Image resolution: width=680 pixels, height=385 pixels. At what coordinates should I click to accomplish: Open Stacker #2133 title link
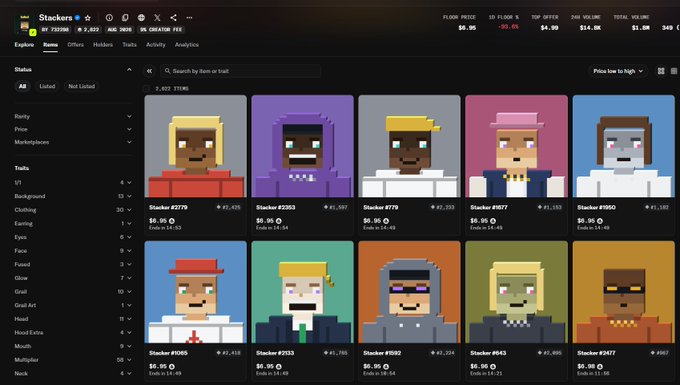[275, 353]
